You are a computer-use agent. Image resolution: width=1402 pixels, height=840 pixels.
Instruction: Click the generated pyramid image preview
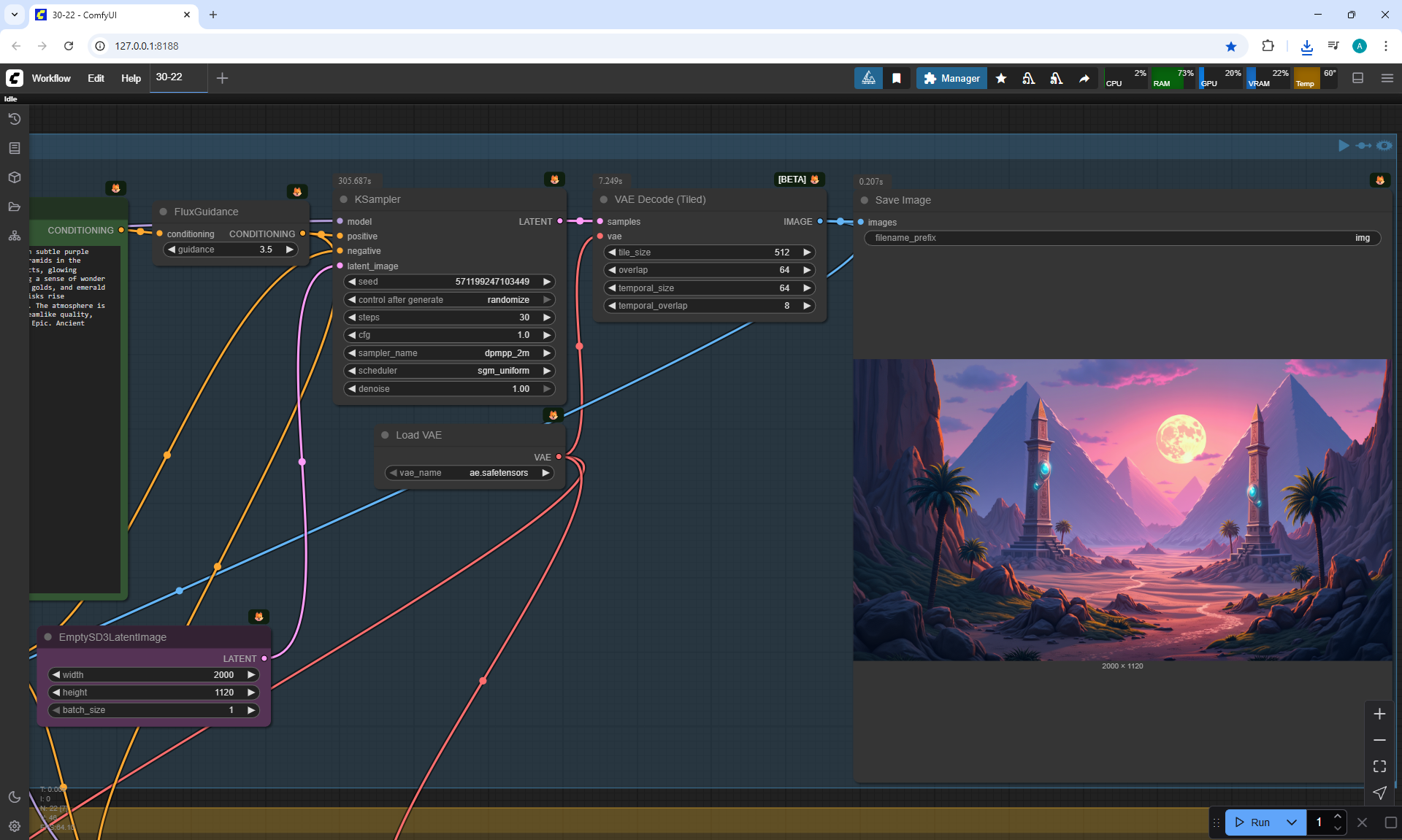click(x=1122, y=509)
